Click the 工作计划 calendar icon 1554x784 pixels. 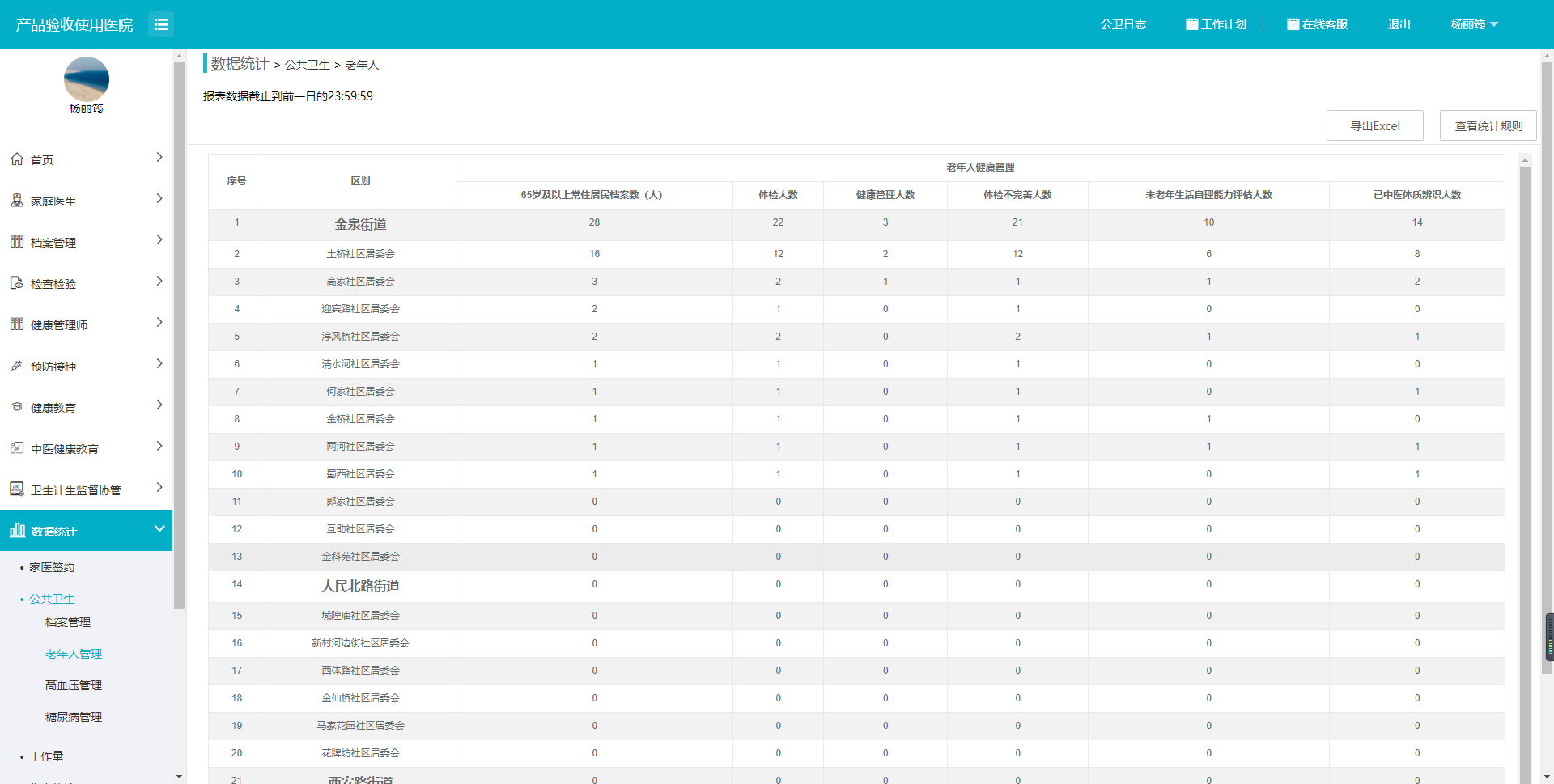click(1191, 24)
